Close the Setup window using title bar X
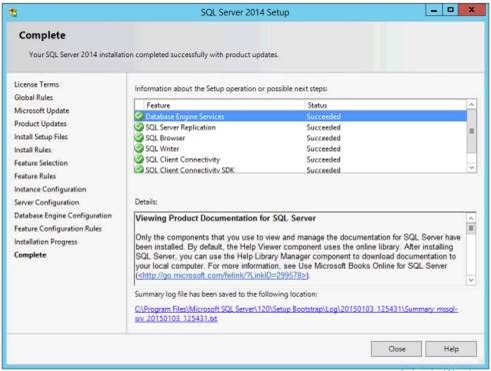The height and width of the screenshot is (371, 491). [472, 10]
